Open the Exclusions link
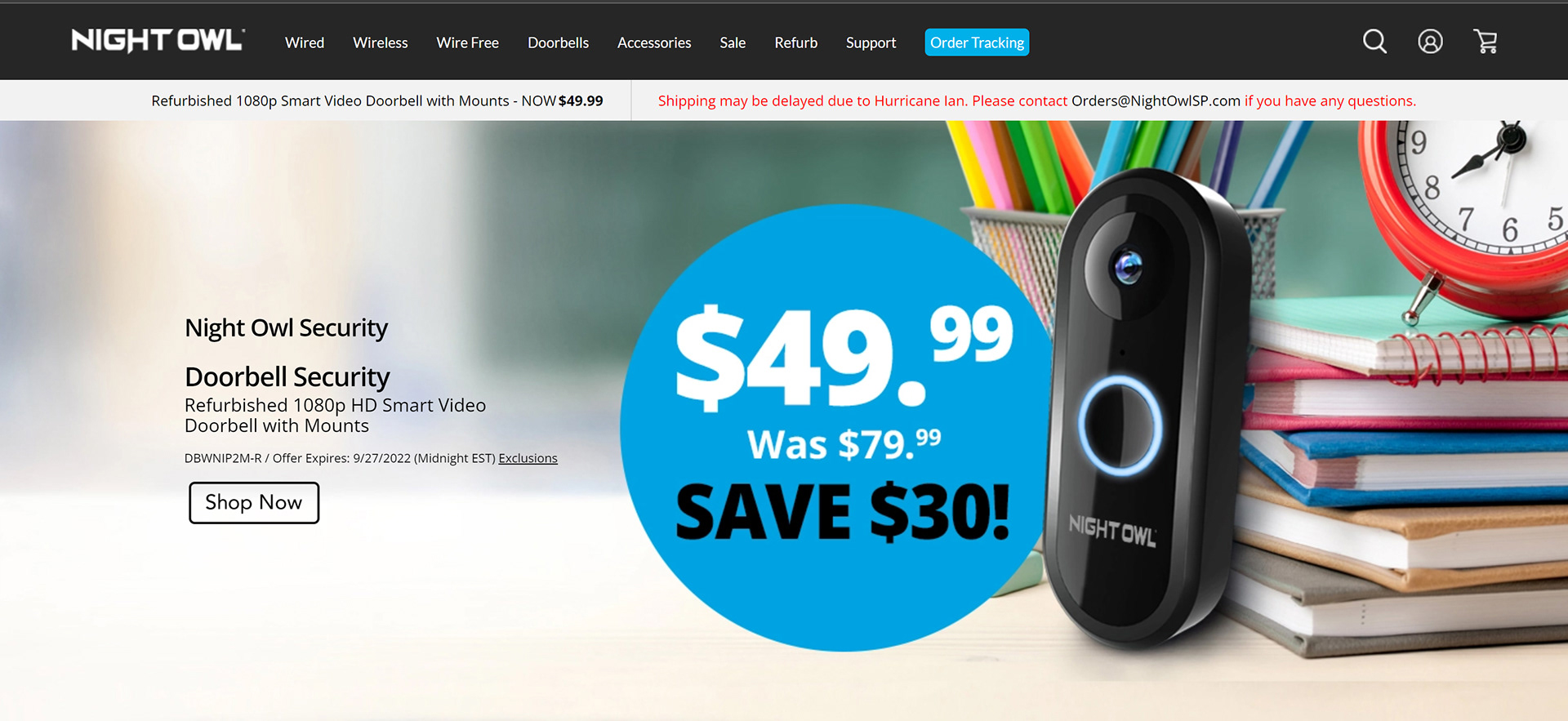The image size is (1568, 721). [528, 458]
